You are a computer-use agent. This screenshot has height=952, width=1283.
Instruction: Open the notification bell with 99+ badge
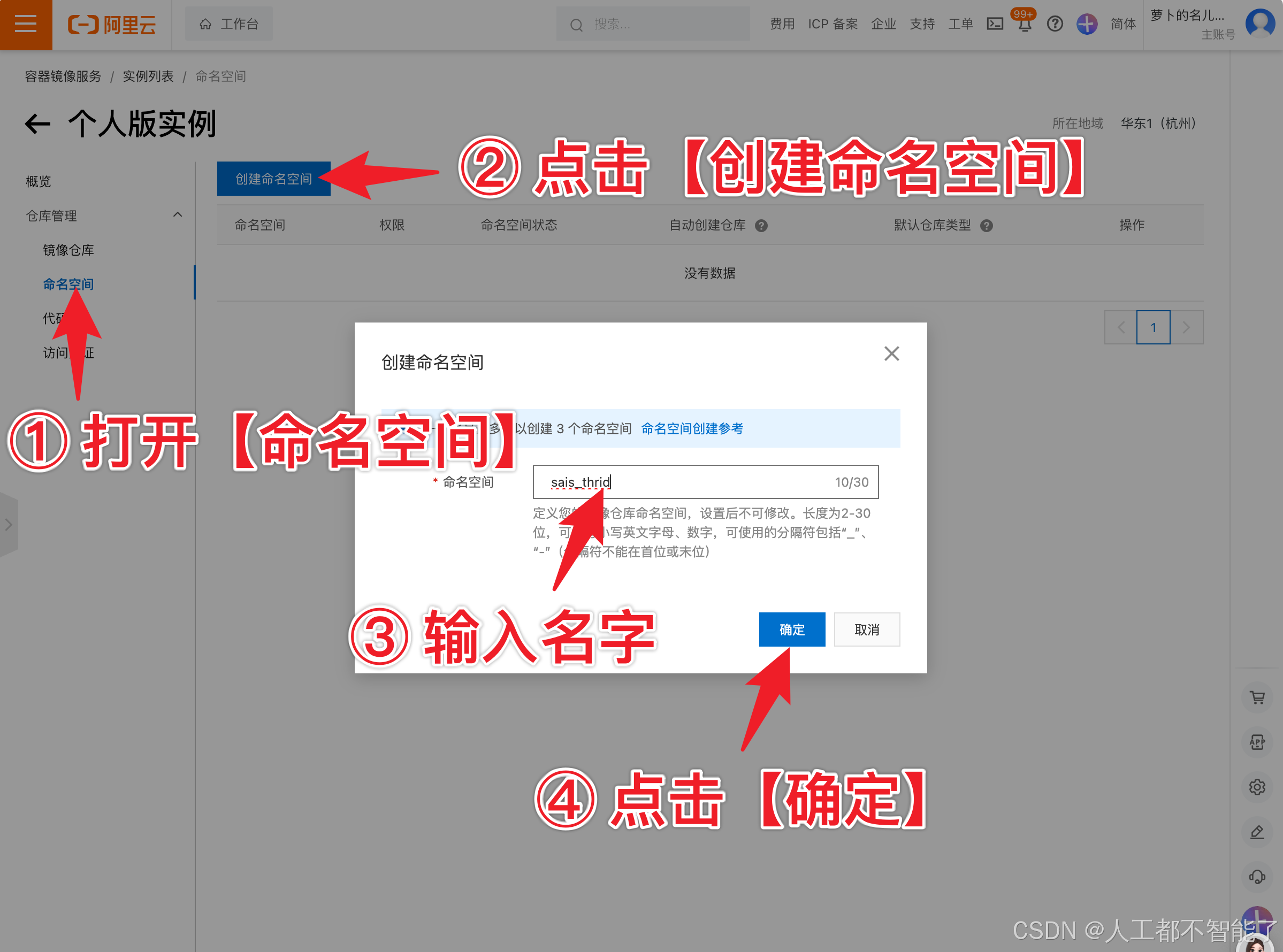point(1024,24)
